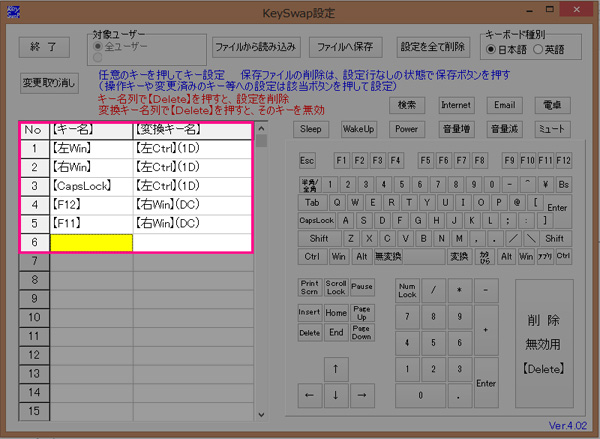Image resolution: width=600 pixels, height=439 pixels.
Task: Click the End key
Action: [336, 333]
